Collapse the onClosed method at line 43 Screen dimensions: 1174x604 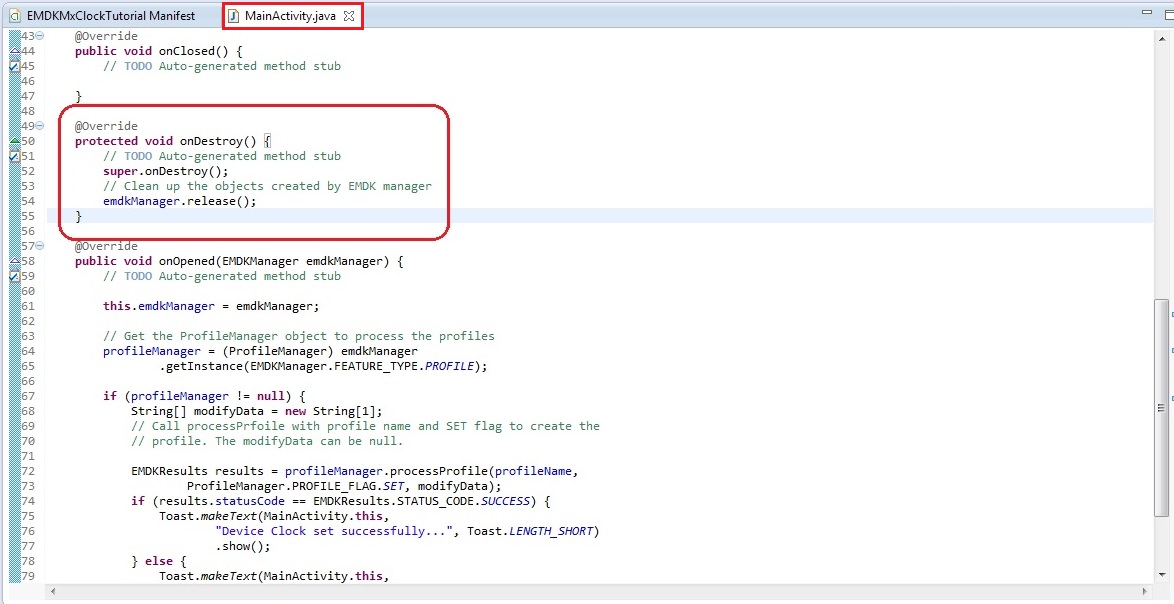39,36
